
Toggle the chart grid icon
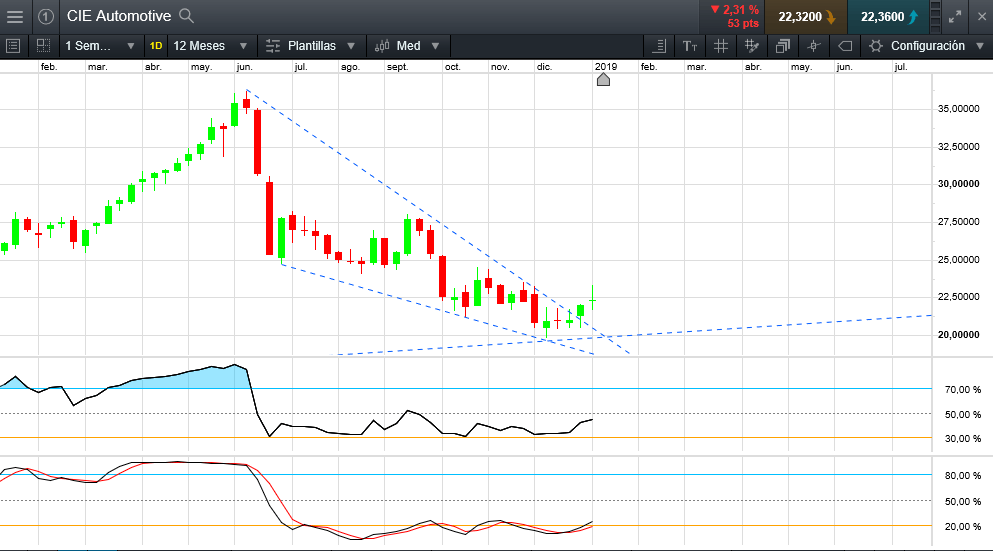pyautogui.click(x=721, y=46)
